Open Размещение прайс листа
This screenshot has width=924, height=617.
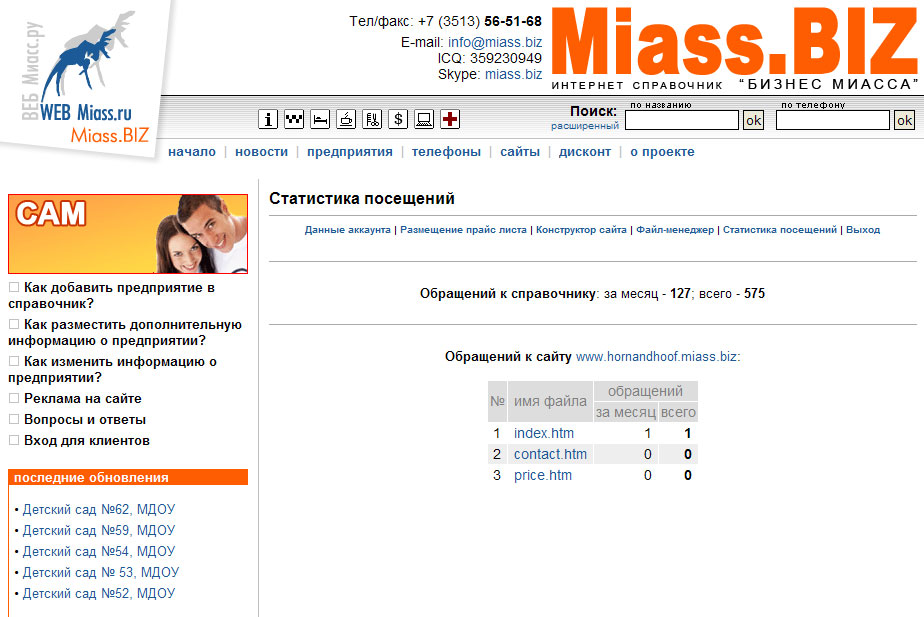463,230
